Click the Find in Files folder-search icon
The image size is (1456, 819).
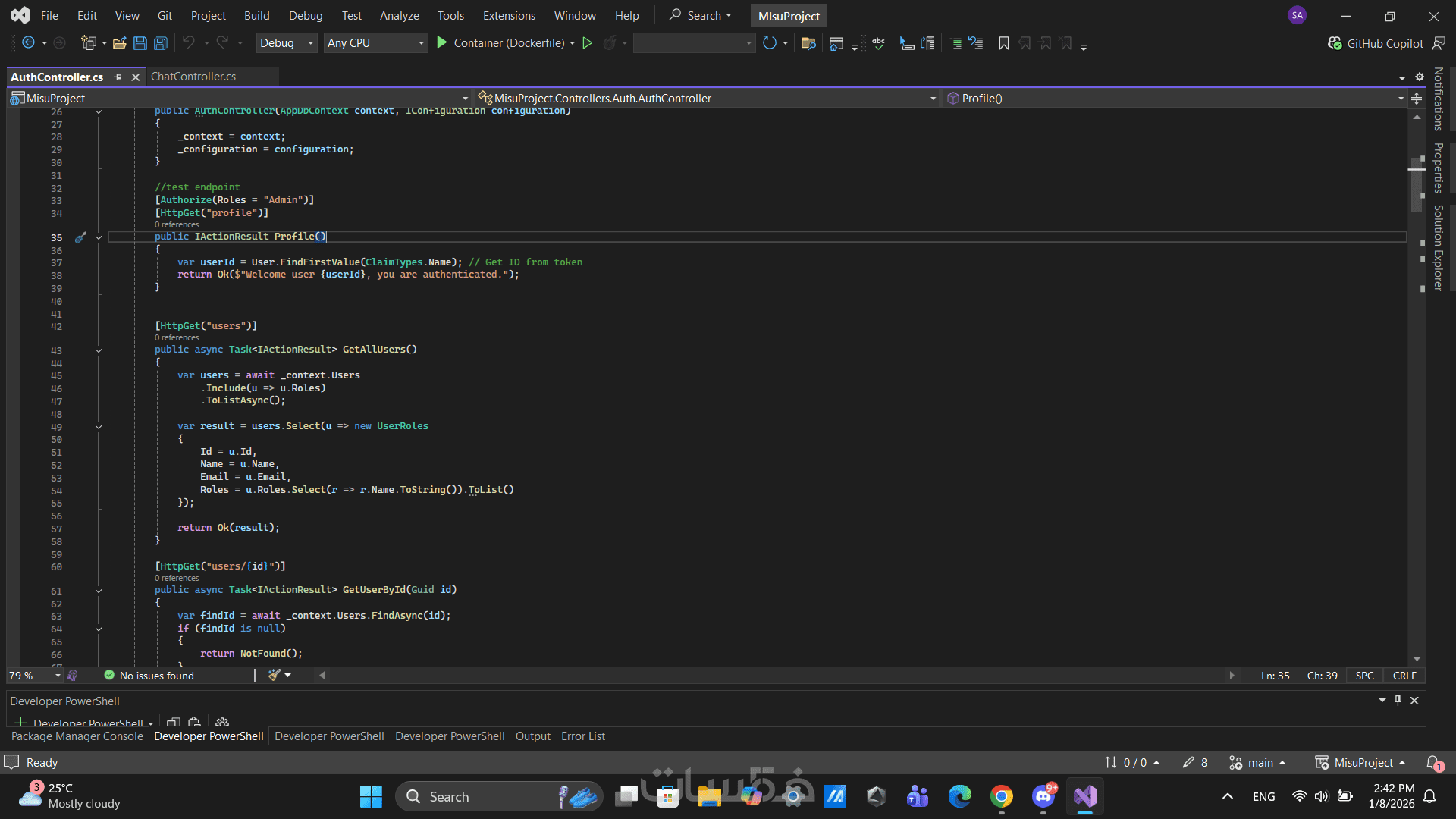808,43
